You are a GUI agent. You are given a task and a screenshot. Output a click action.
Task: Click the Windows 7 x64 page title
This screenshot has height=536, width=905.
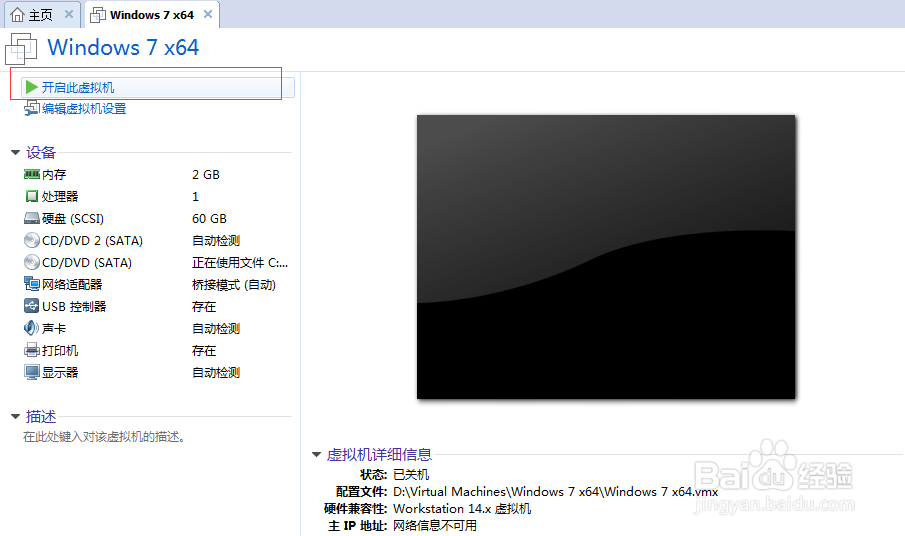click(x=123, y=47)
